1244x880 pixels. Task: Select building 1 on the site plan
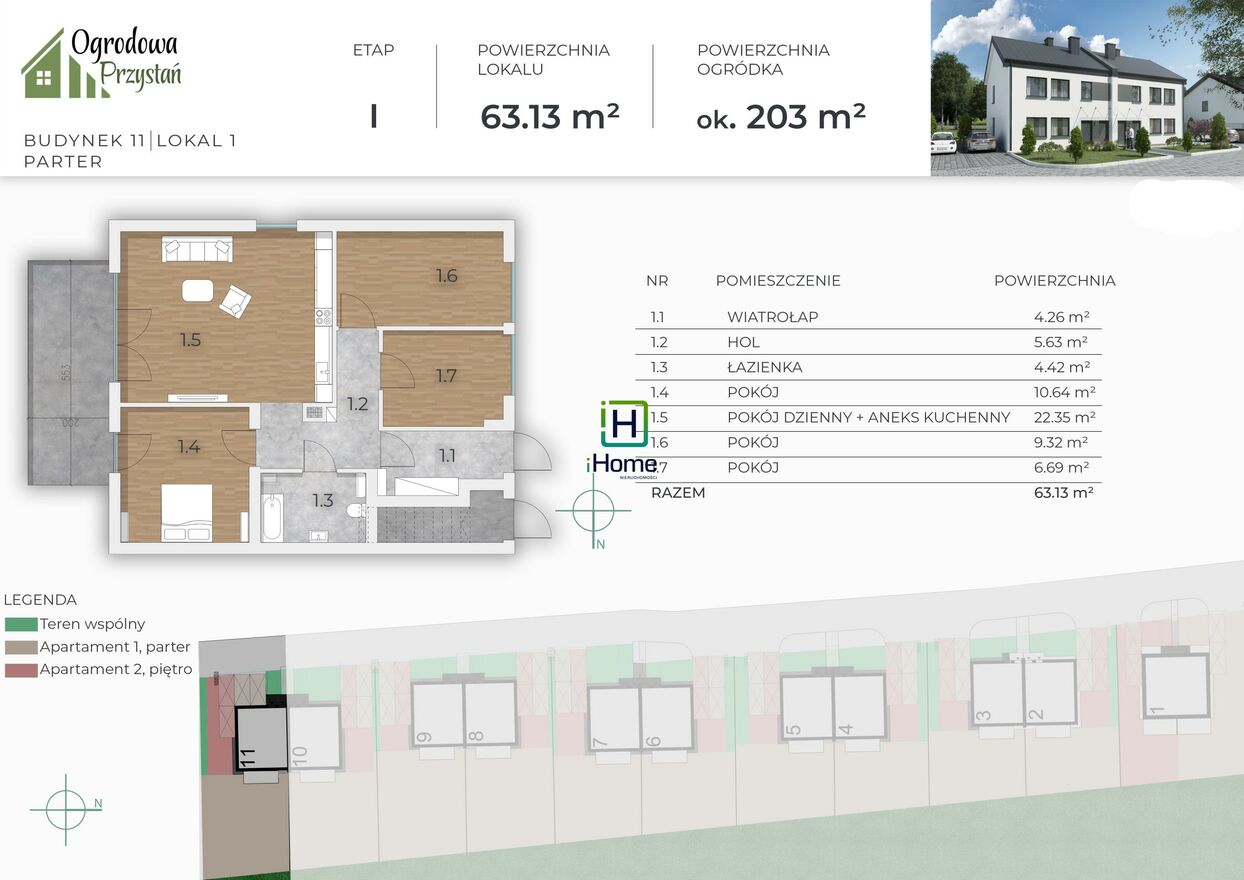[x=1175, y=685]
